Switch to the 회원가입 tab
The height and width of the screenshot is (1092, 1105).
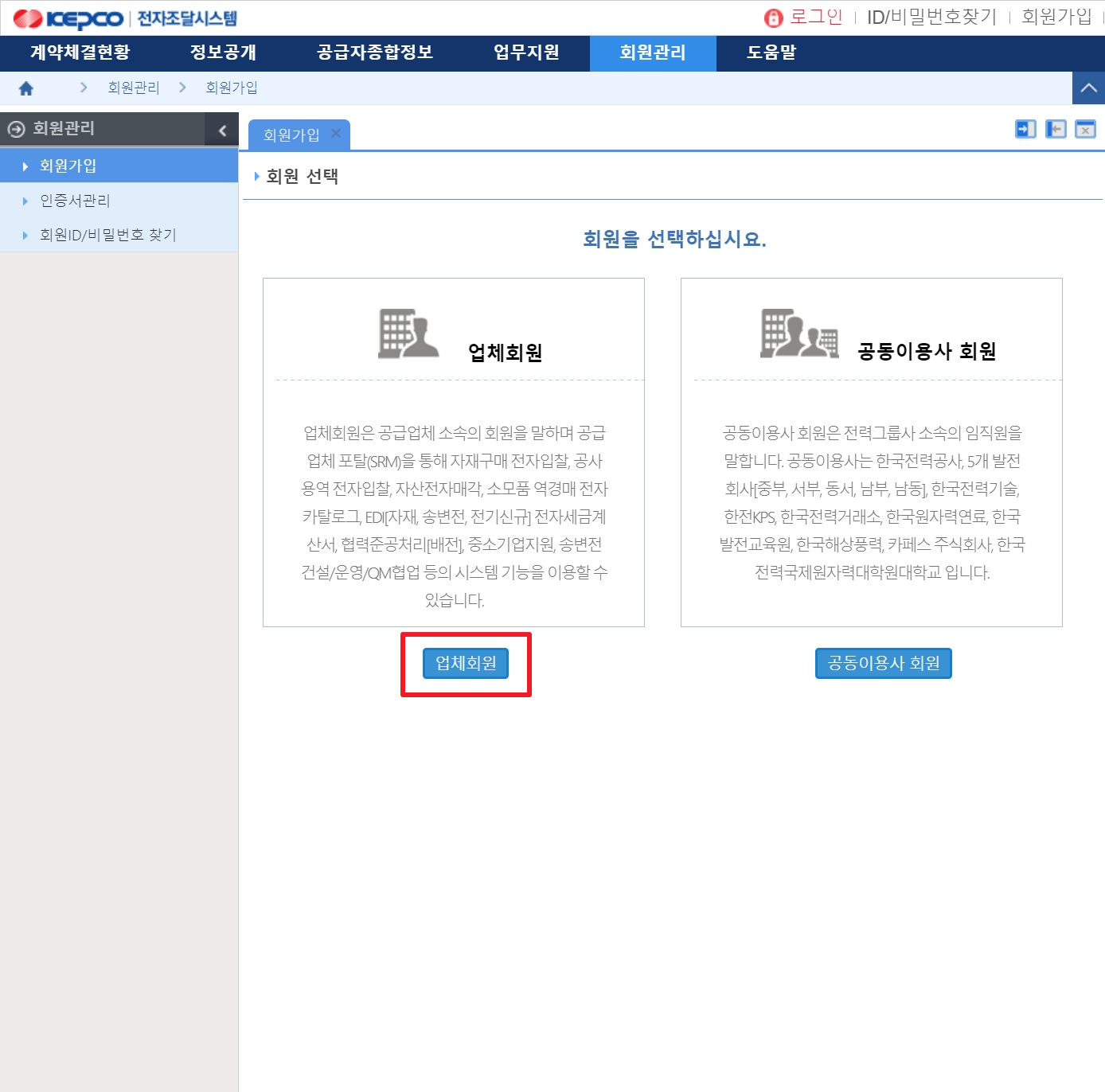click(x=291, y=134)
